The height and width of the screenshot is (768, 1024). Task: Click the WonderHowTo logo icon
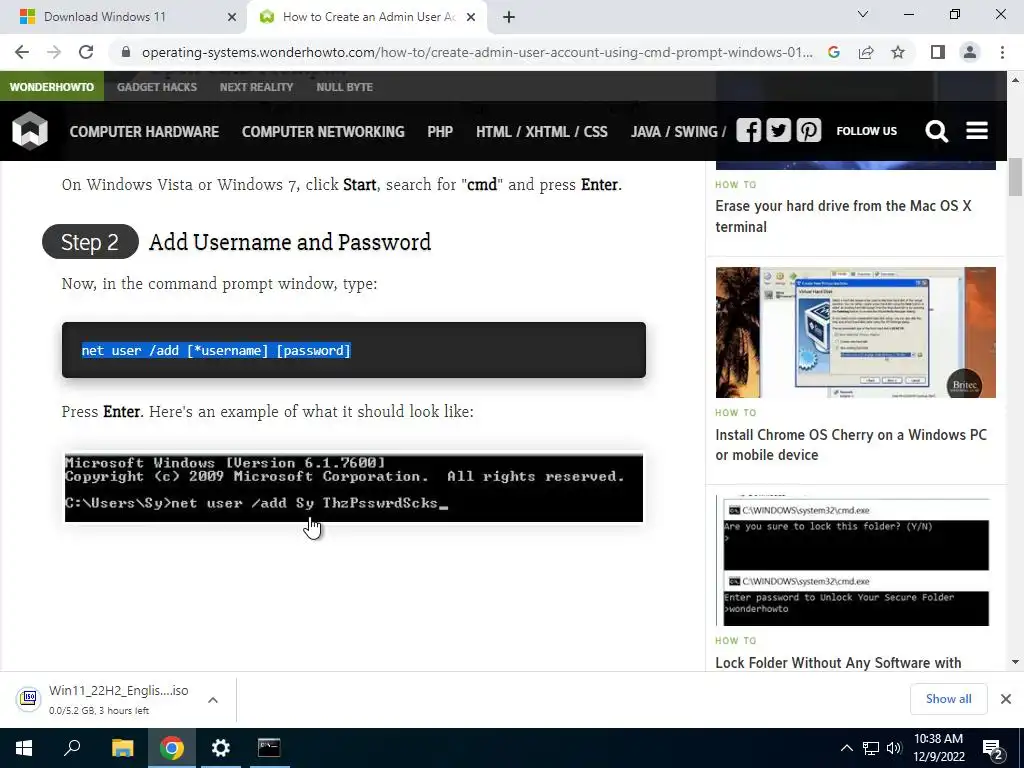tap(30, 131)
